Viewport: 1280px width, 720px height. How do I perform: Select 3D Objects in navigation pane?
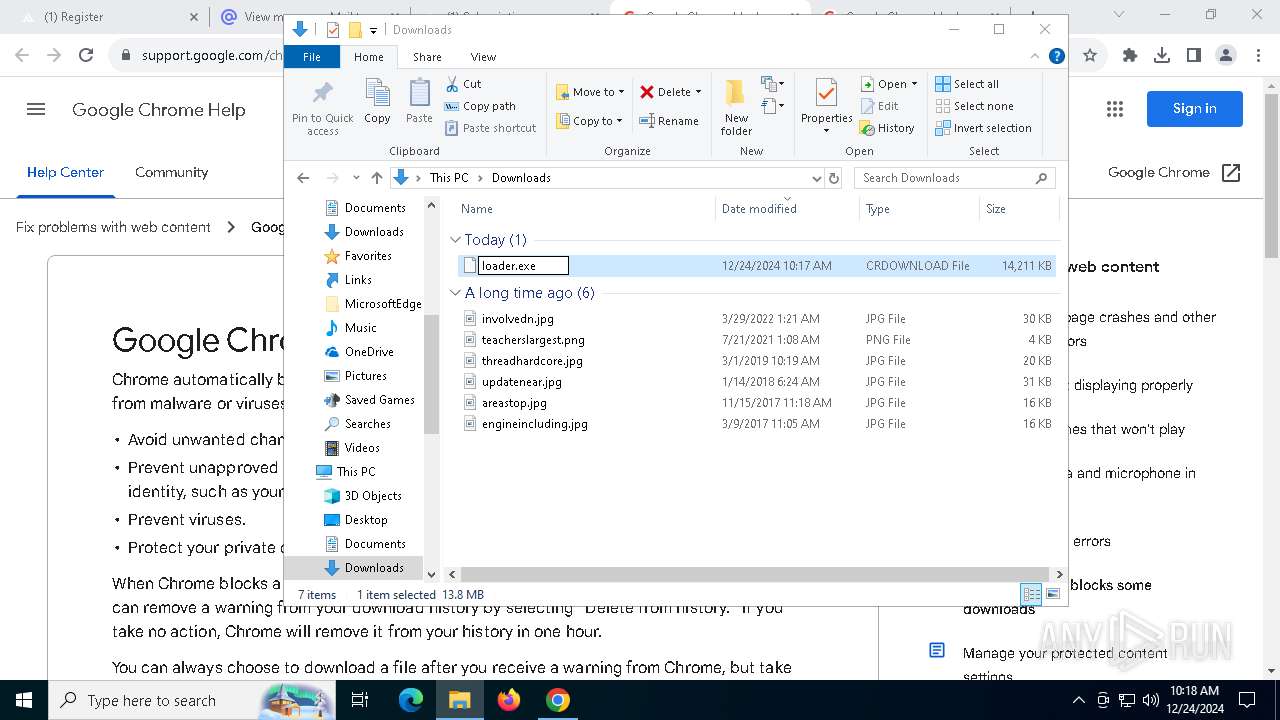point(373,496)
